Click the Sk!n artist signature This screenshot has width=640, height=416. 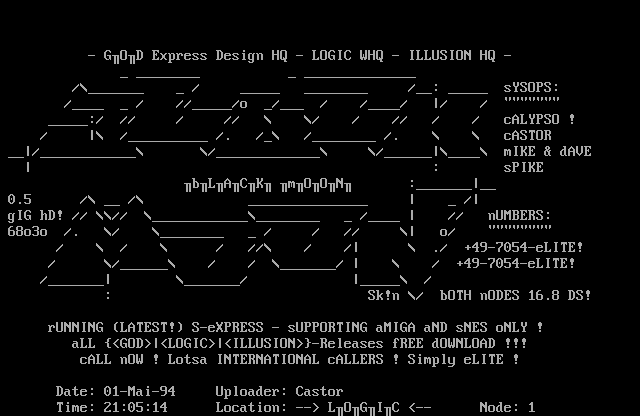(x=383, y=295)
